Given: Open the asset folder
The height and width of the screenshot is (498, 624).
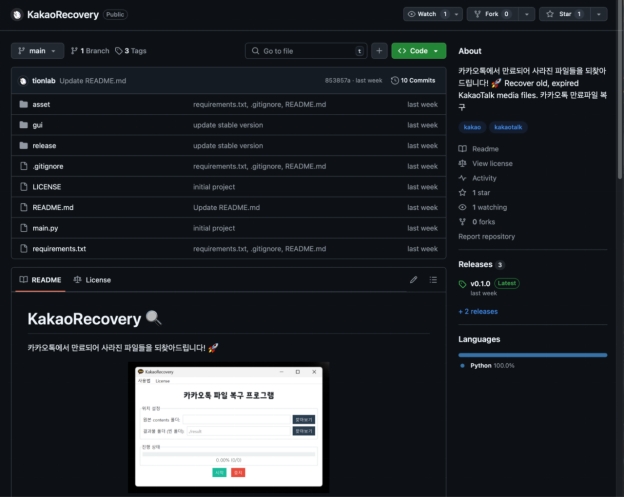Looking at the screenshot, I should pos(41,104).
